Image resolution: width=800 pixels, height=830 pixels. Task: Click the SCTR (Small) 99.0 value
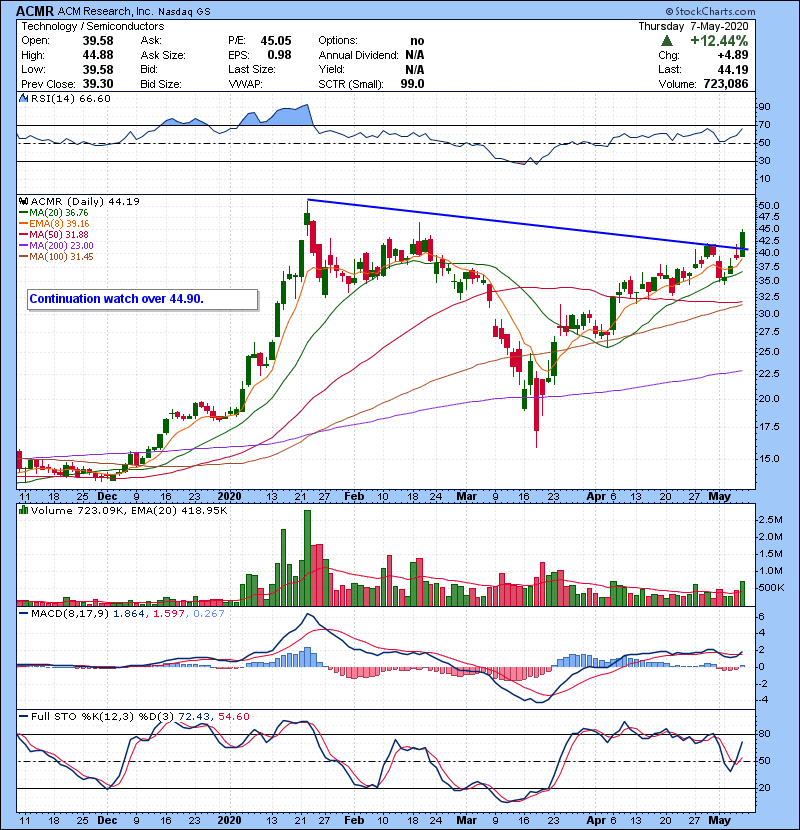[x=412, y=84]
